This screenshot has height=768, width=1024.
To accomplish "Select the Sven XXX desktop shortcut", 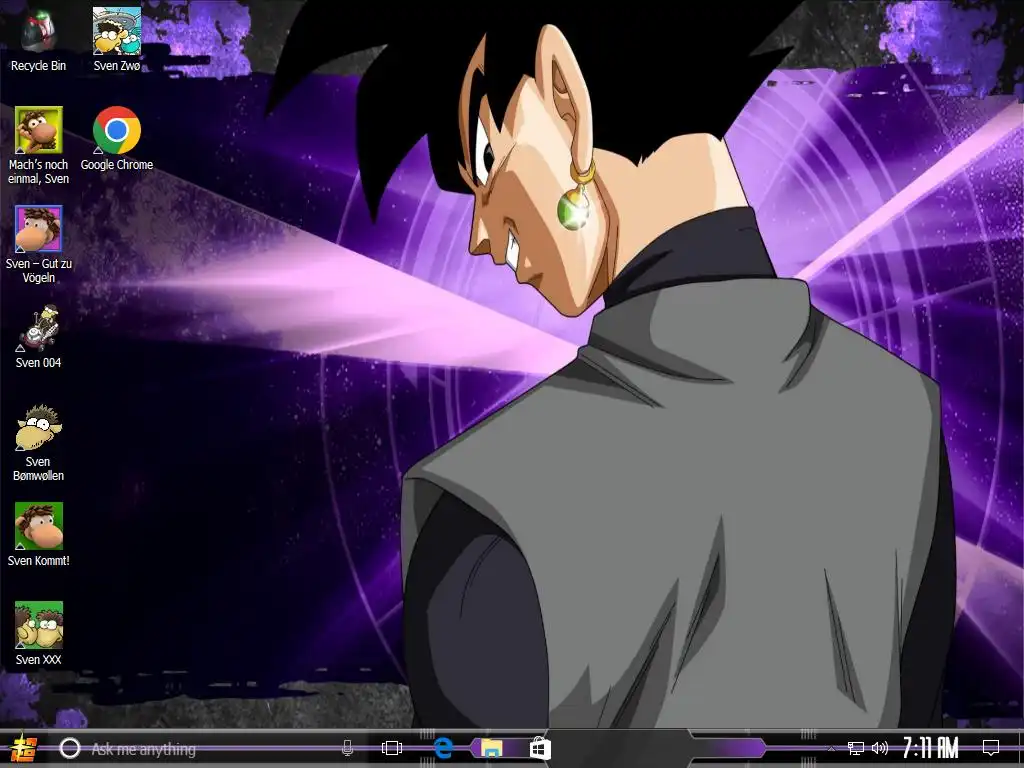I will tap(39, 633).
